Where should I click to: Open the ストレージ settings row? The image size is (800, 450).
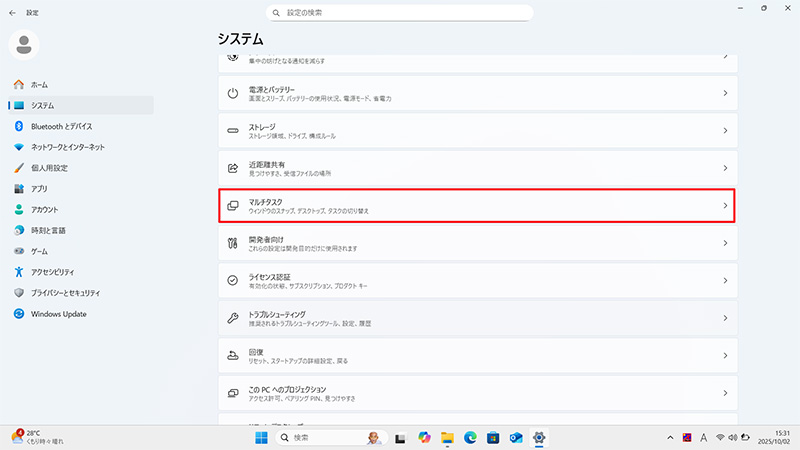click(x=477, y=130)
